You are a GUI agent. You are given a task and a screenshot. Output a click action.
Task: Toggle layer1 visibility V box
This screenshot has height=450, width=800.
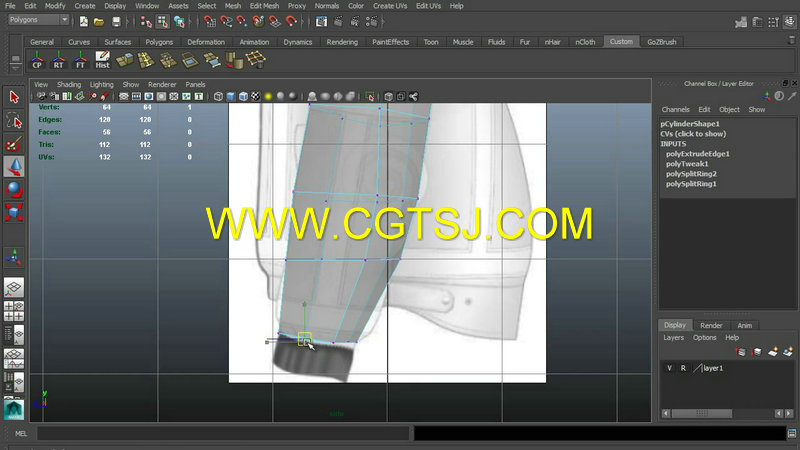[x=669, y=368]
